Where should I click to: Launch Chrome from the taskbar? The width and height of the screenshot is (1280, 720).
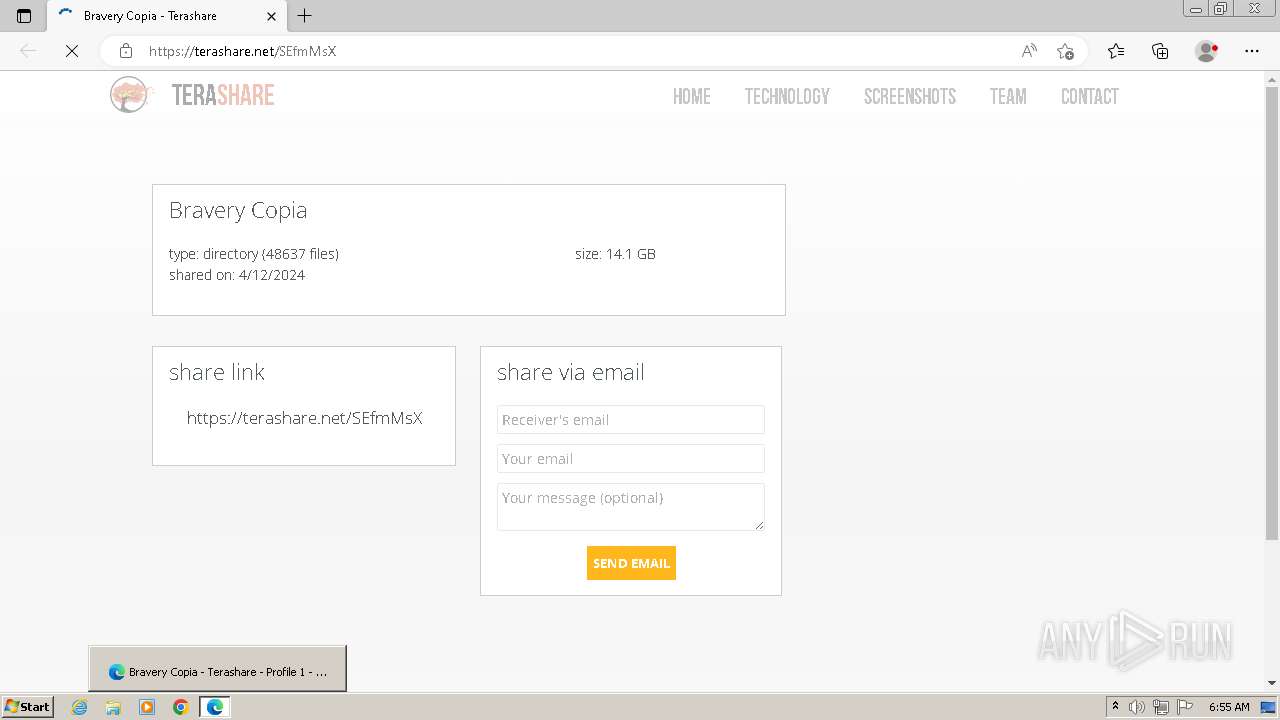(x=181, y=707)
